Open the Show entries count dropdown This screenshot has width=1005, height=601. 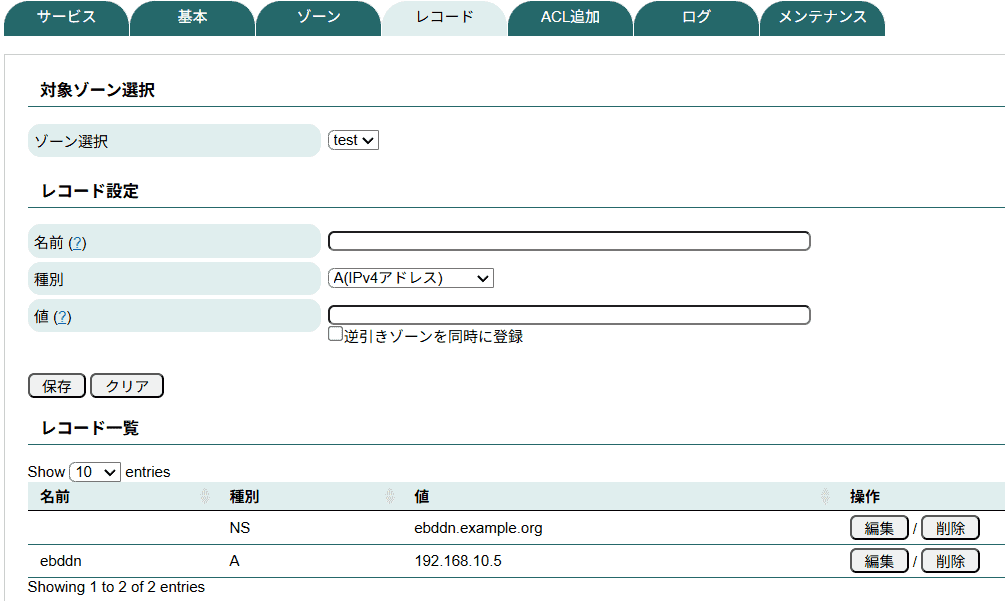tap(95, 472)
